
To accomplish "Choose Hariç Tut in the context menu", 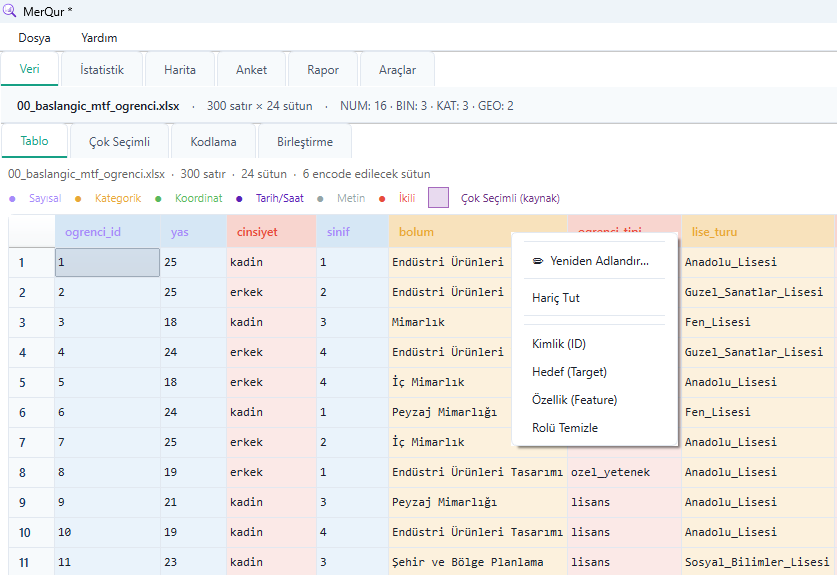I will [x=595, y=298].
